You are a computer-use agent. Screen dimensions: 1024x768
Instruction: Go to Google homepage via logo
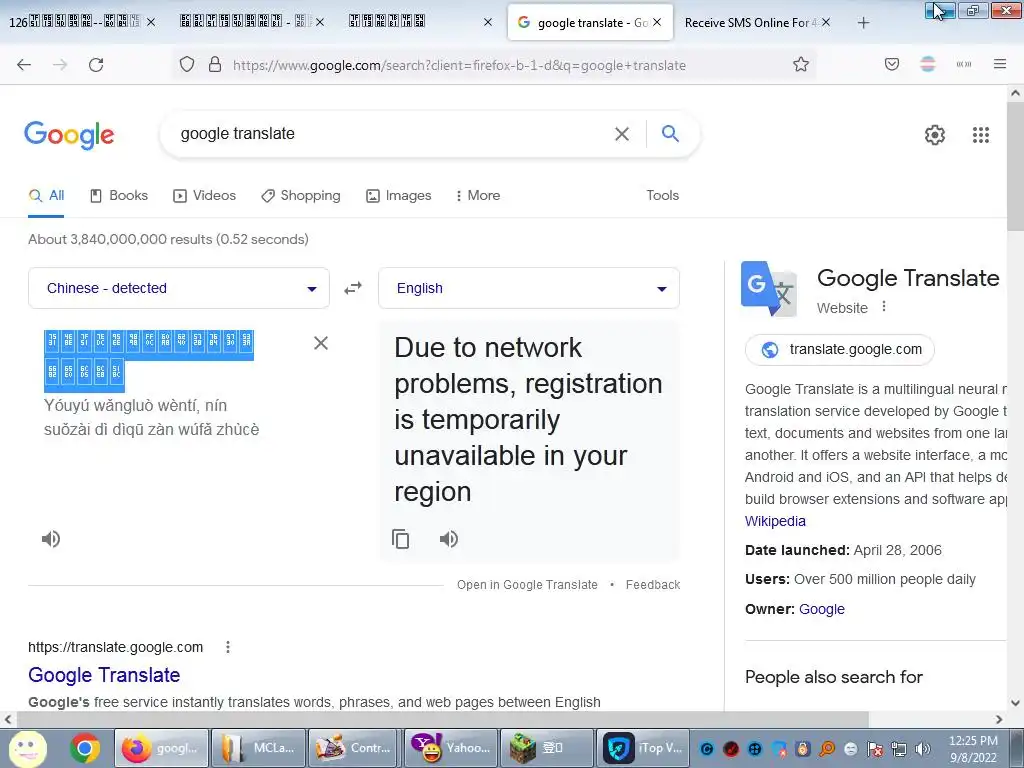pyautogui.click(x=69, y=135)
